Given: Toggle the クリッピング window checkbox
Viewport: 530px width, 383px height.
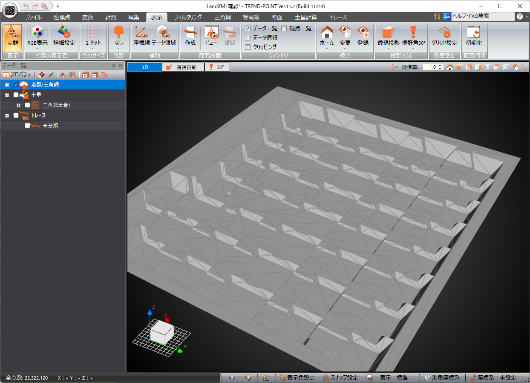Looking at the screenshot, I should click(248, 47).
